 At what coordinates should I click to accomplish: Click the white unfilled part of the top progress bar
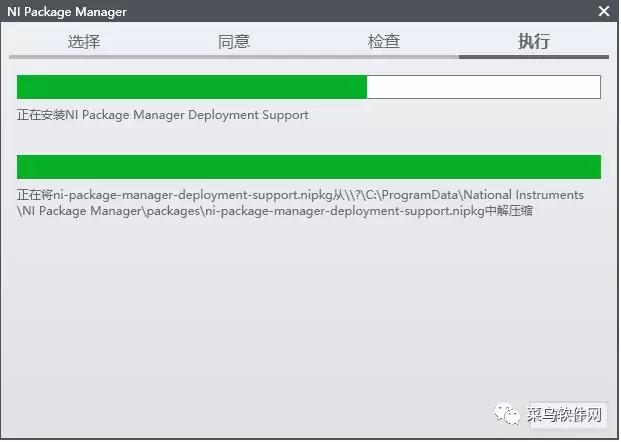click(484, 87)
